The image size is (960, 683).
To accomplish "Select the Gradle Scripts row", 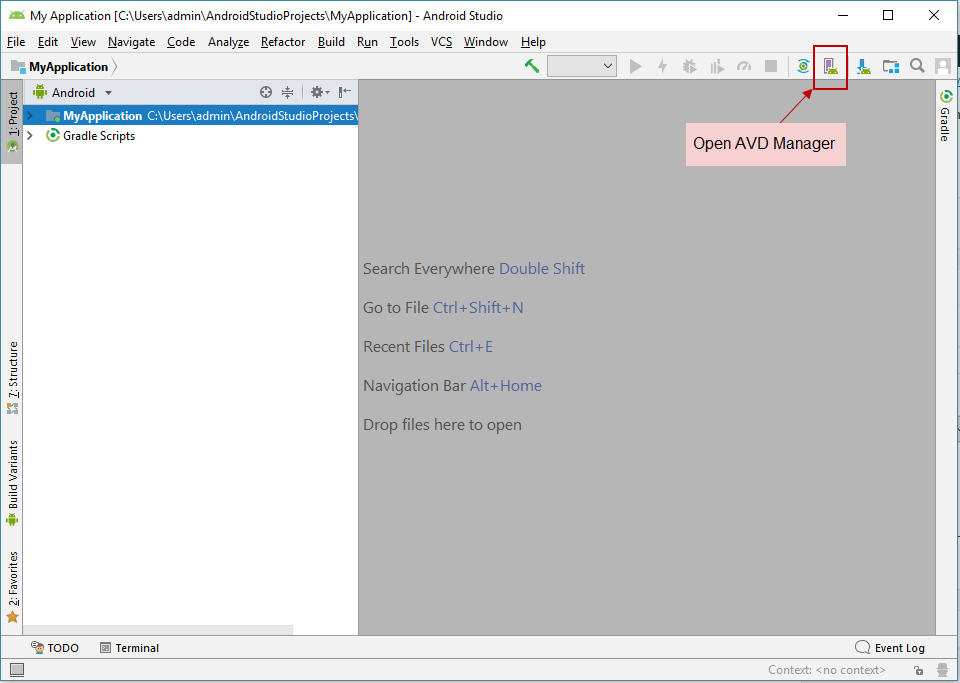I will point(190,135).
